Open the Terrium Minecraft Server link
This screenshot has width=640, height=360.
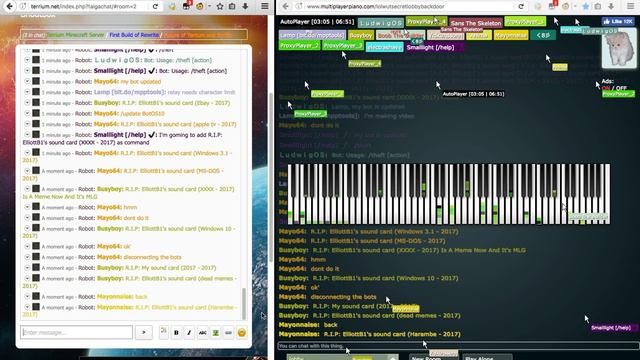[76, 35]
